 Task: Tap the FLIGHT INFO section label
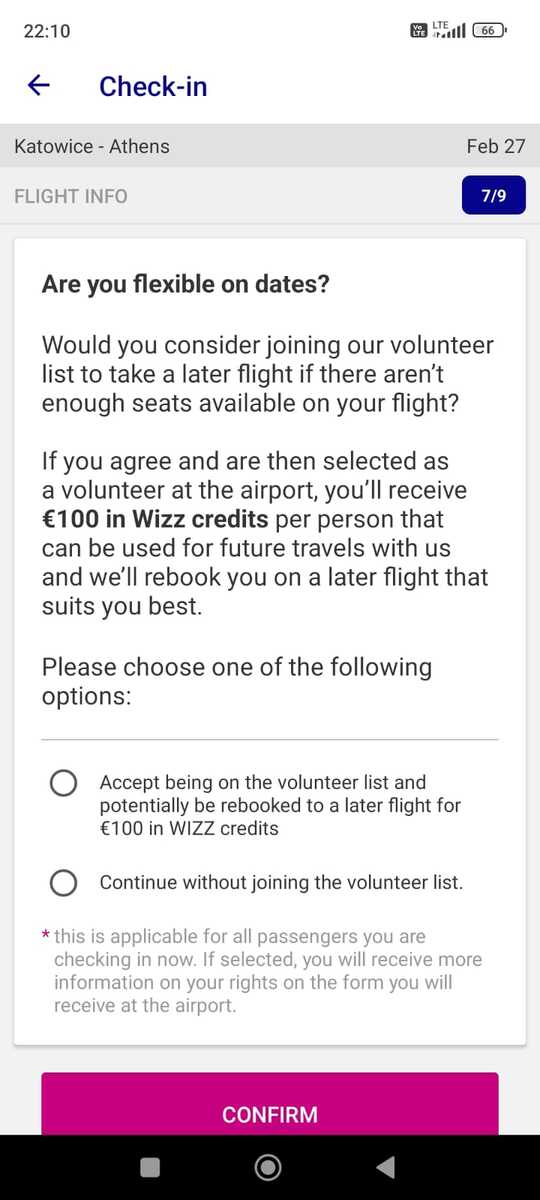71,196
